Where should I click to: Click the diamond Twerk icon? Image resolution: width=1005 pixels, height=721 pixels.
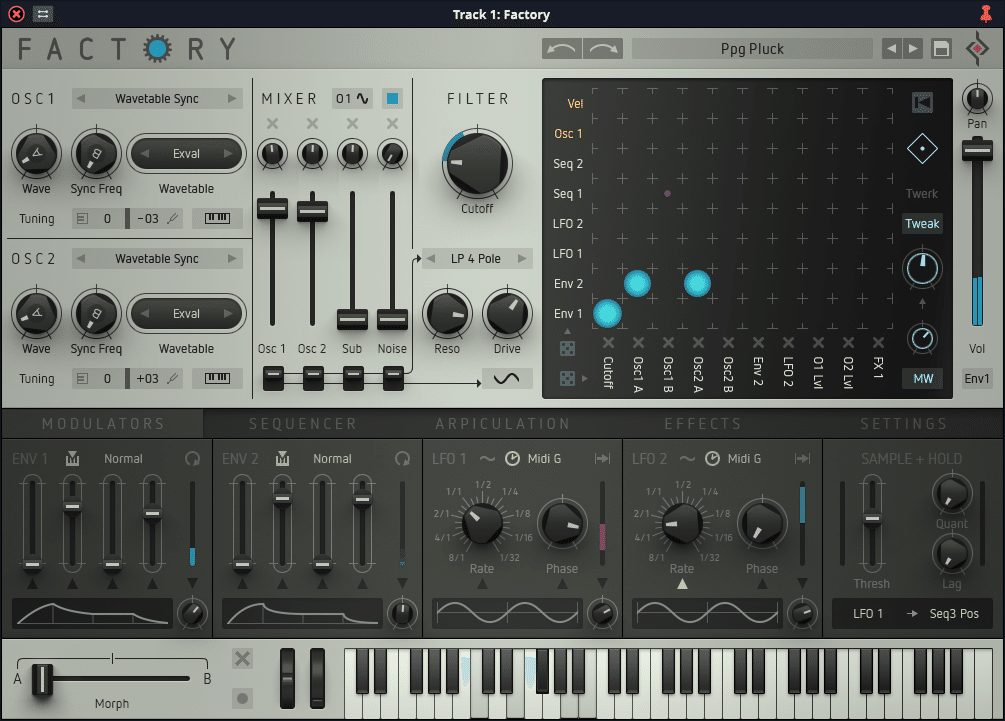(922, 149)
